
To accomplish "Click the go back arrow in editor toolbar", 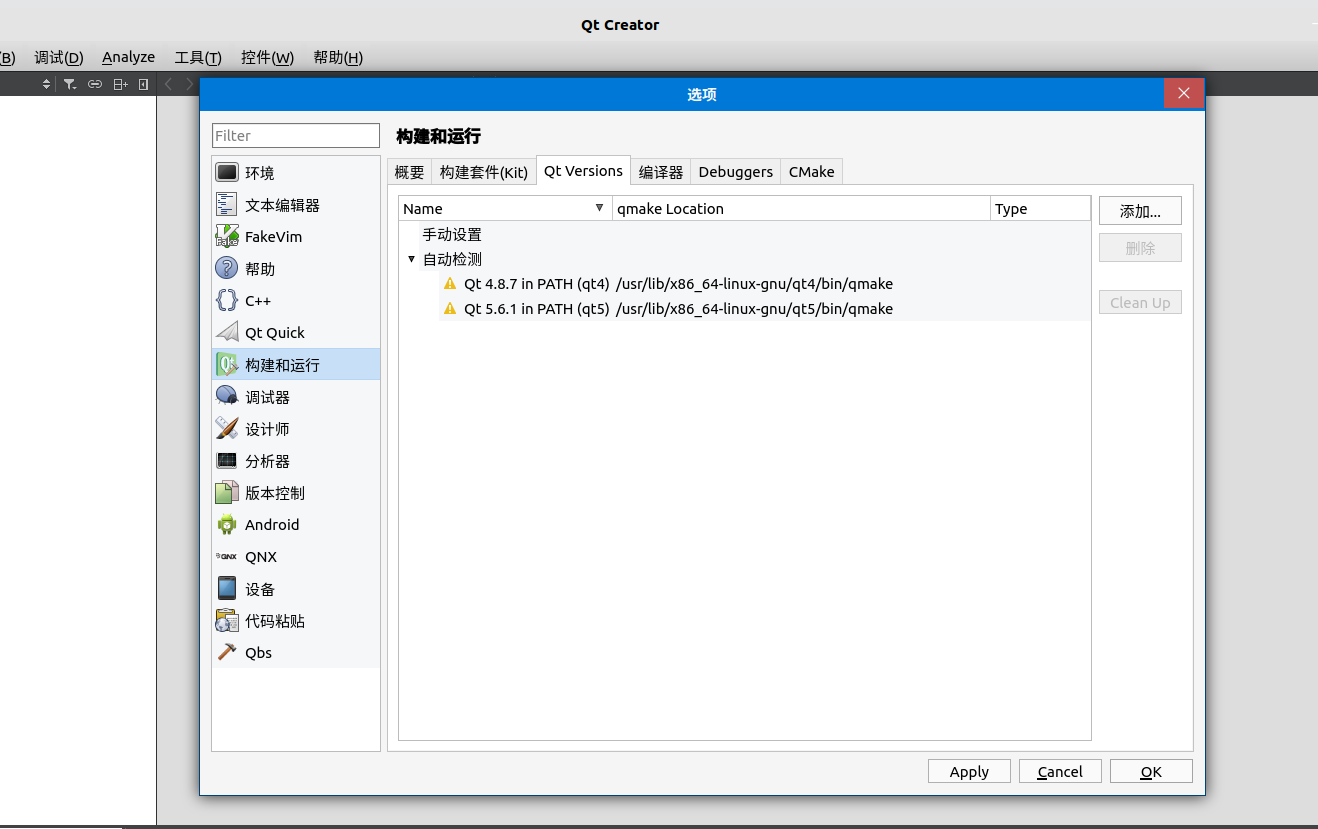I will 168,85.
